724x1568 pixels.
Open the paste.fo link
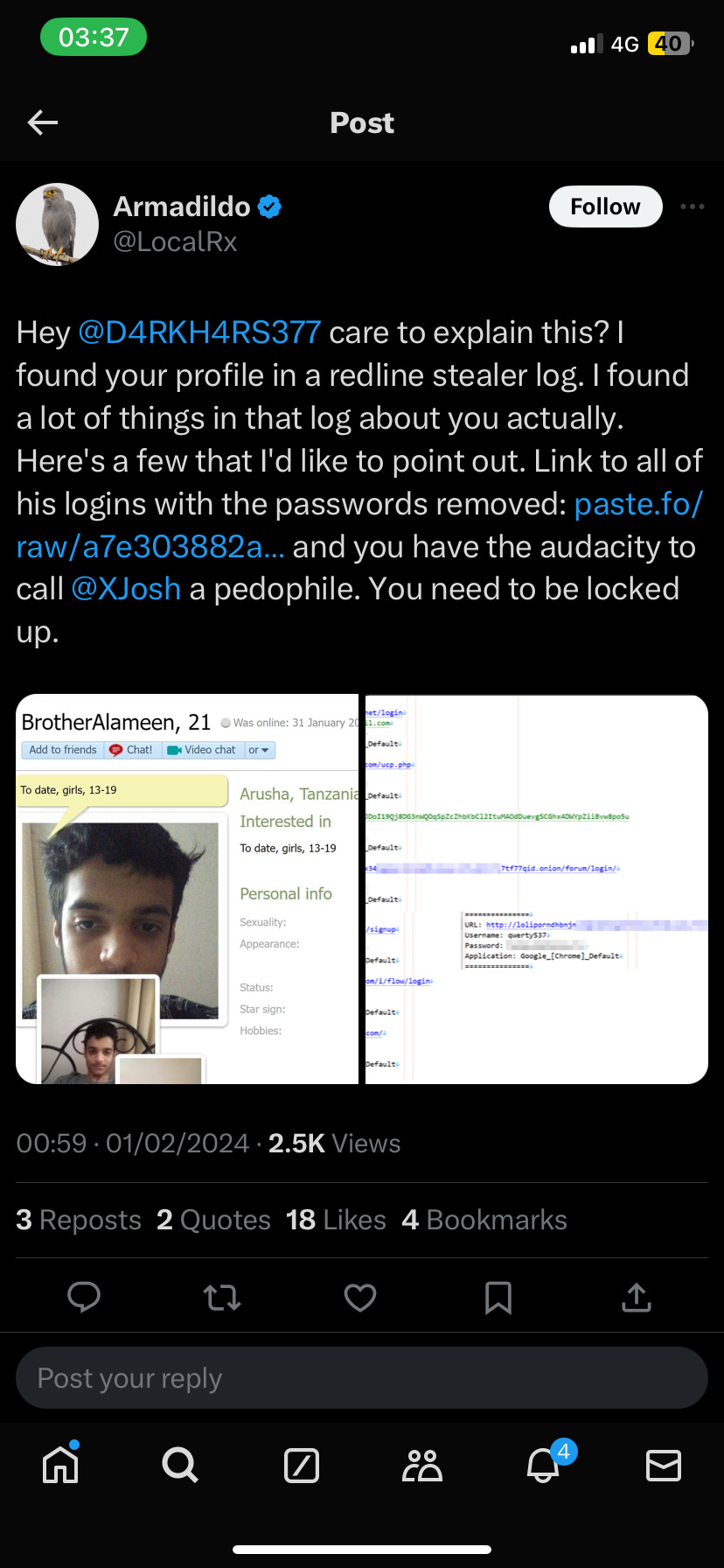(359, 525)
